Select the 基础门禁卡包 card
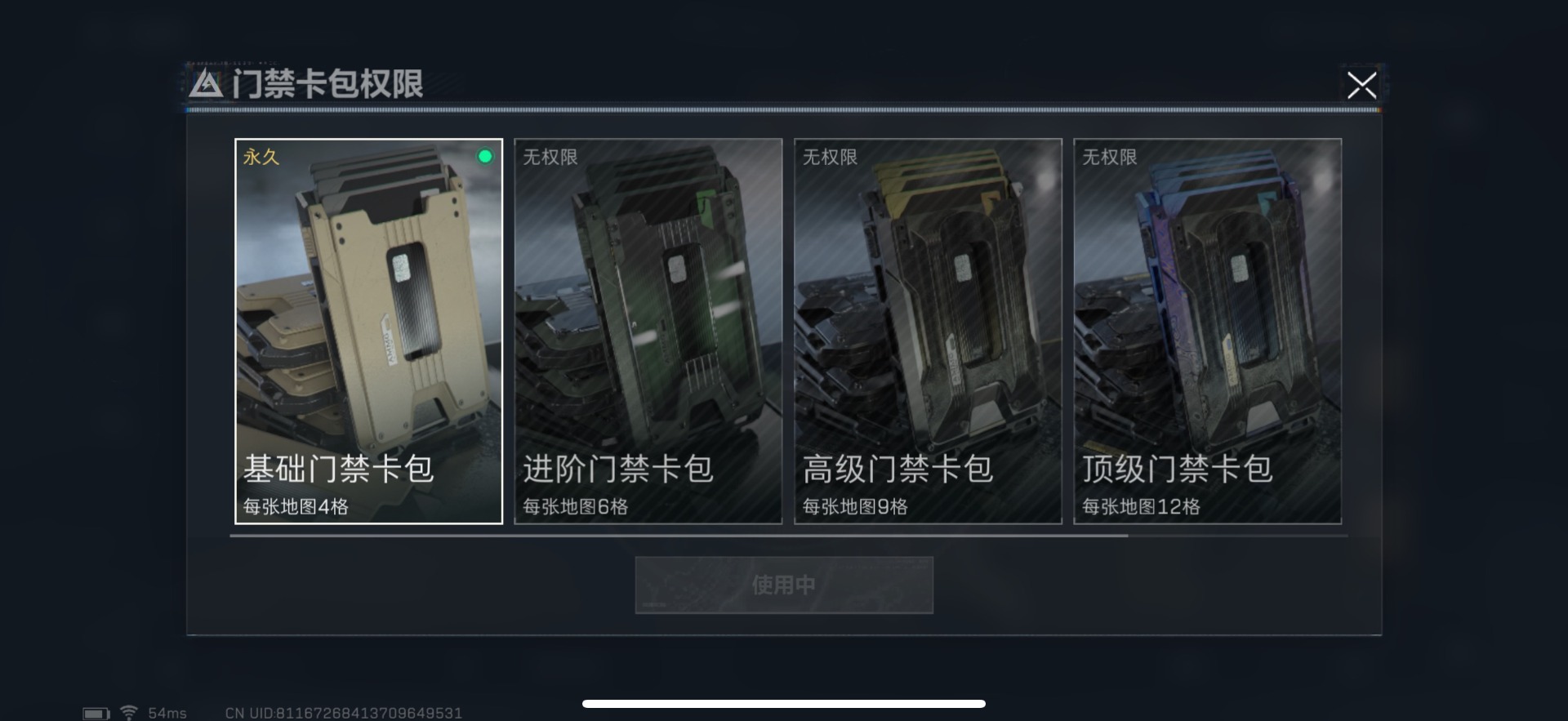 click(368, 331)
